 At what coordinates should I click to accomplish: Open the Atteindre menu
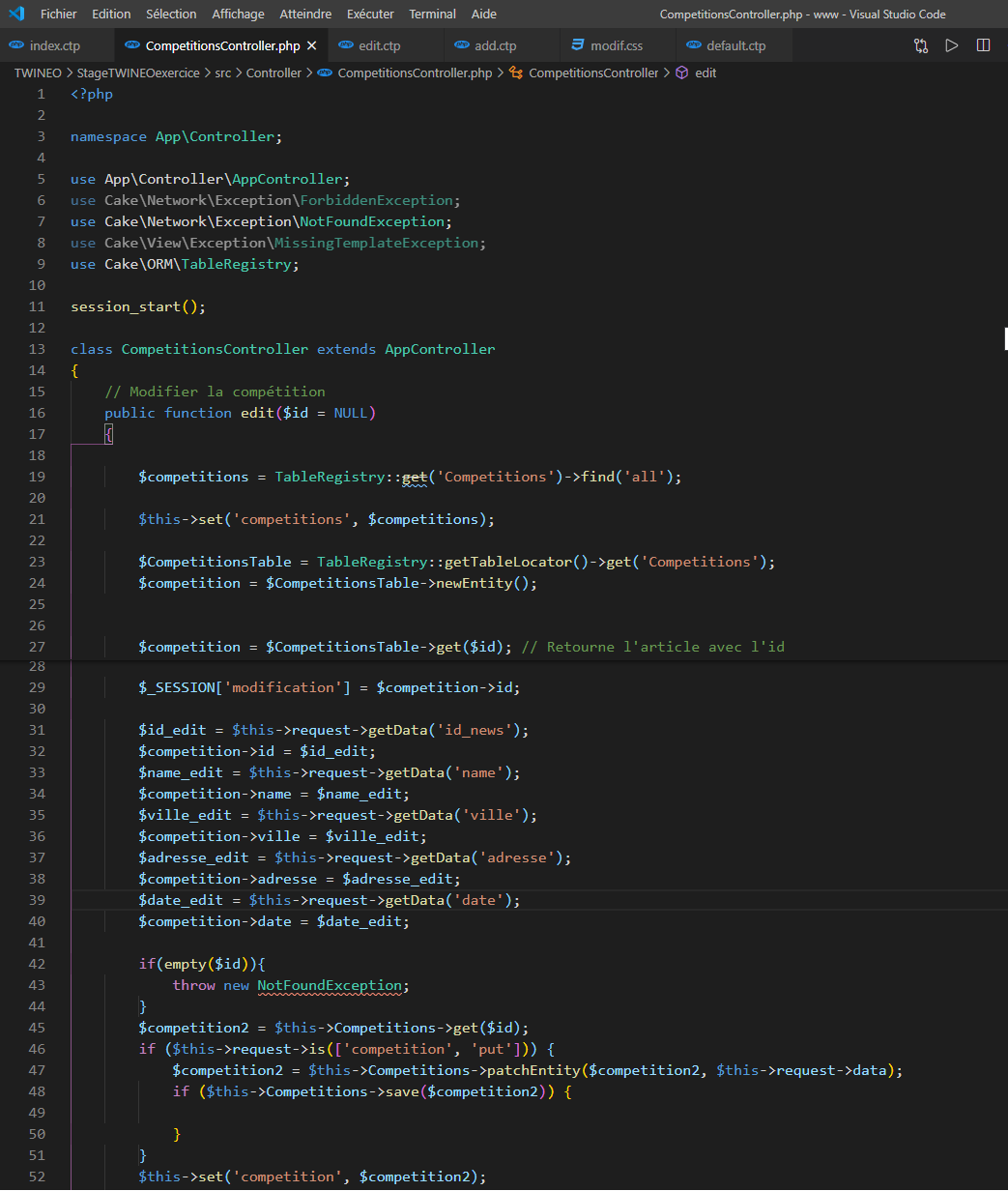click(x=305, y=15)
